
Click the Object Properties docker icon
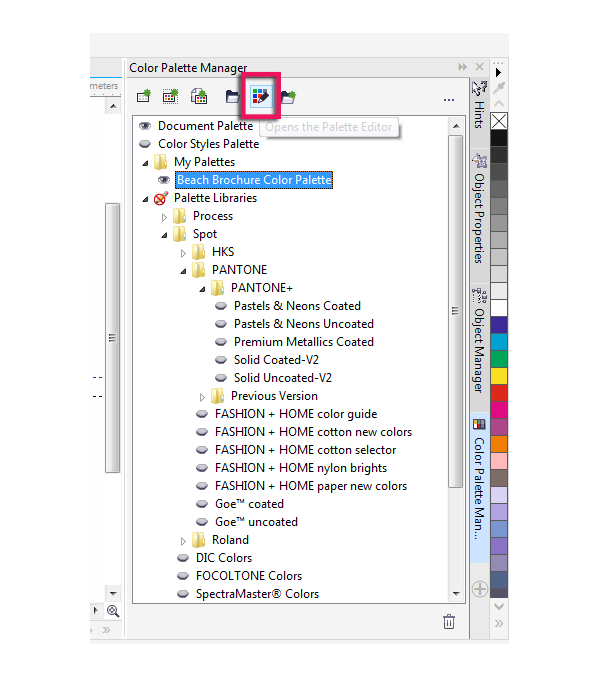pyautogui.click(x=479, y=161)
